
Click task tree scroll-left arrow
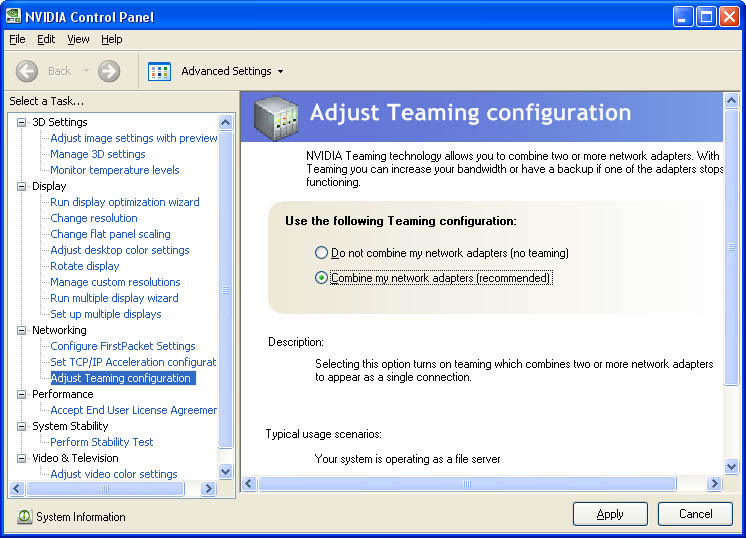pyautogui.click(x=17, y=488)
